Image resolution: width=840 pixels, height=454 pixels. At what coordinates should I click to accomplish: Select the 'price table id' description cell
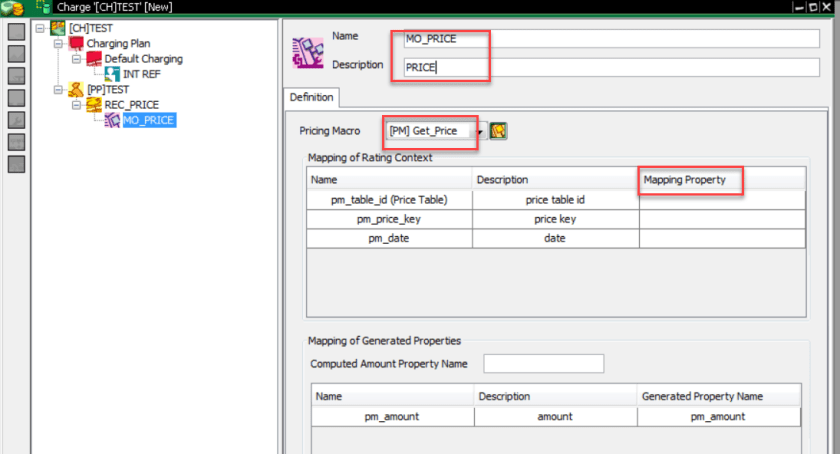(x=556, y=200)
